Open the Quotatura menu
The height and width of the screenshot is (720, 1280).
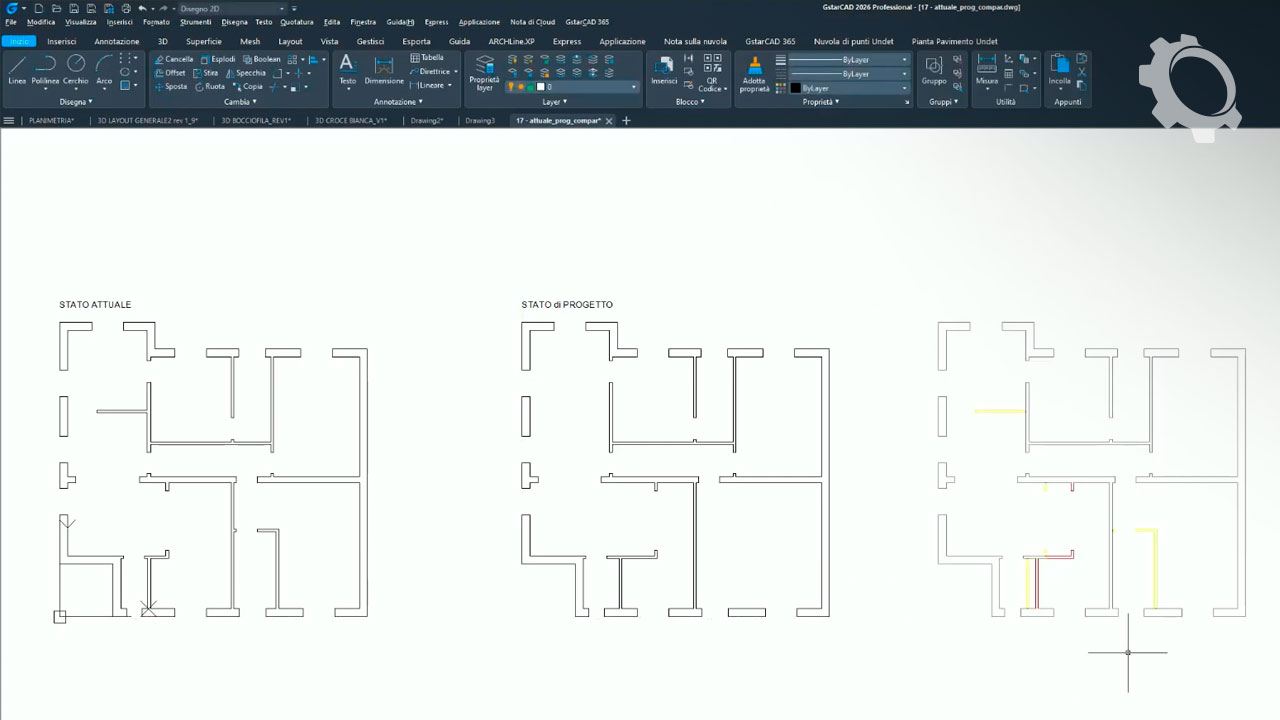[x=296, y=22]
